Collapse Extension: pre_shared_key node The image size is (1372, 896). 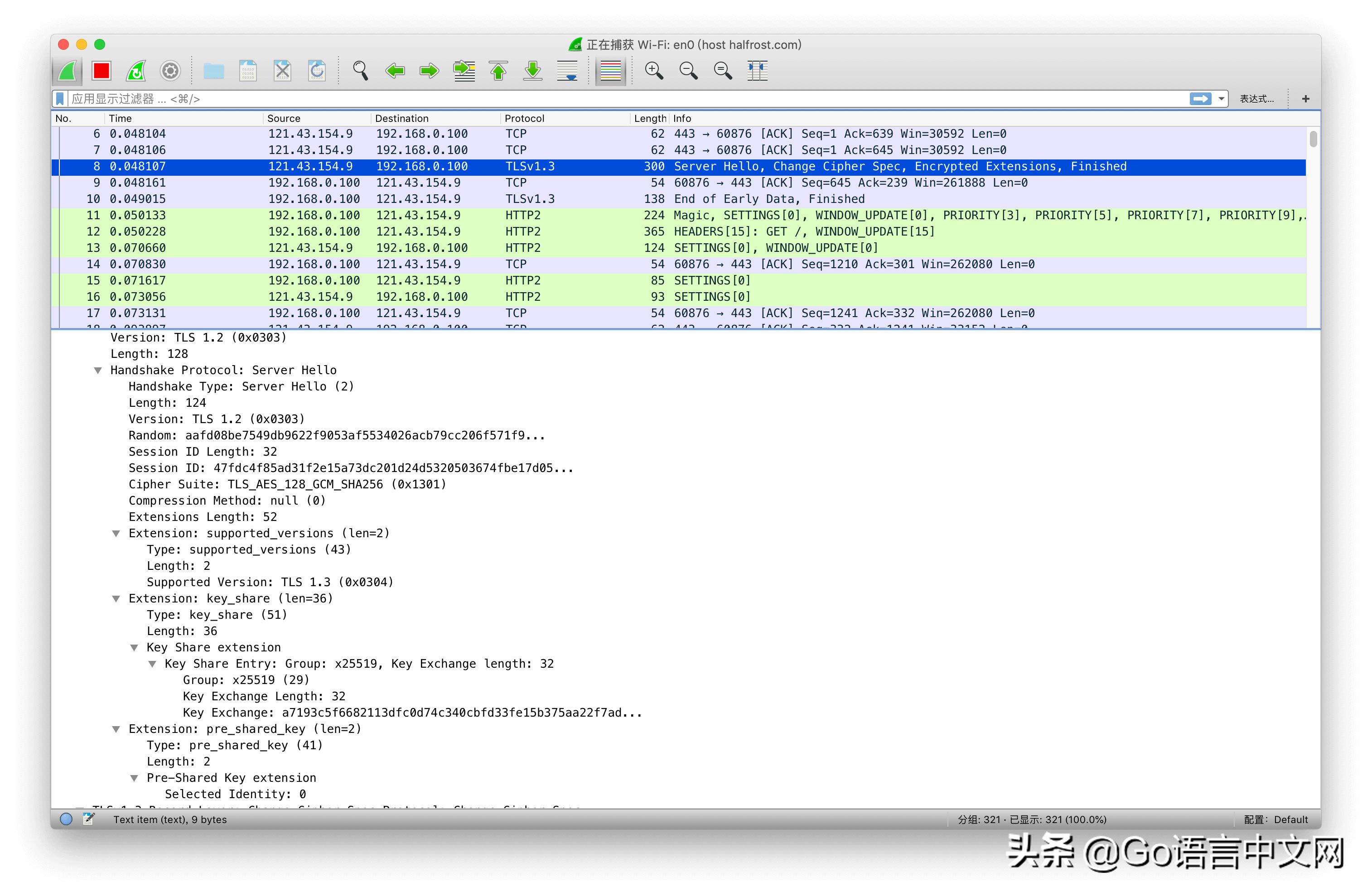(116, 729)
